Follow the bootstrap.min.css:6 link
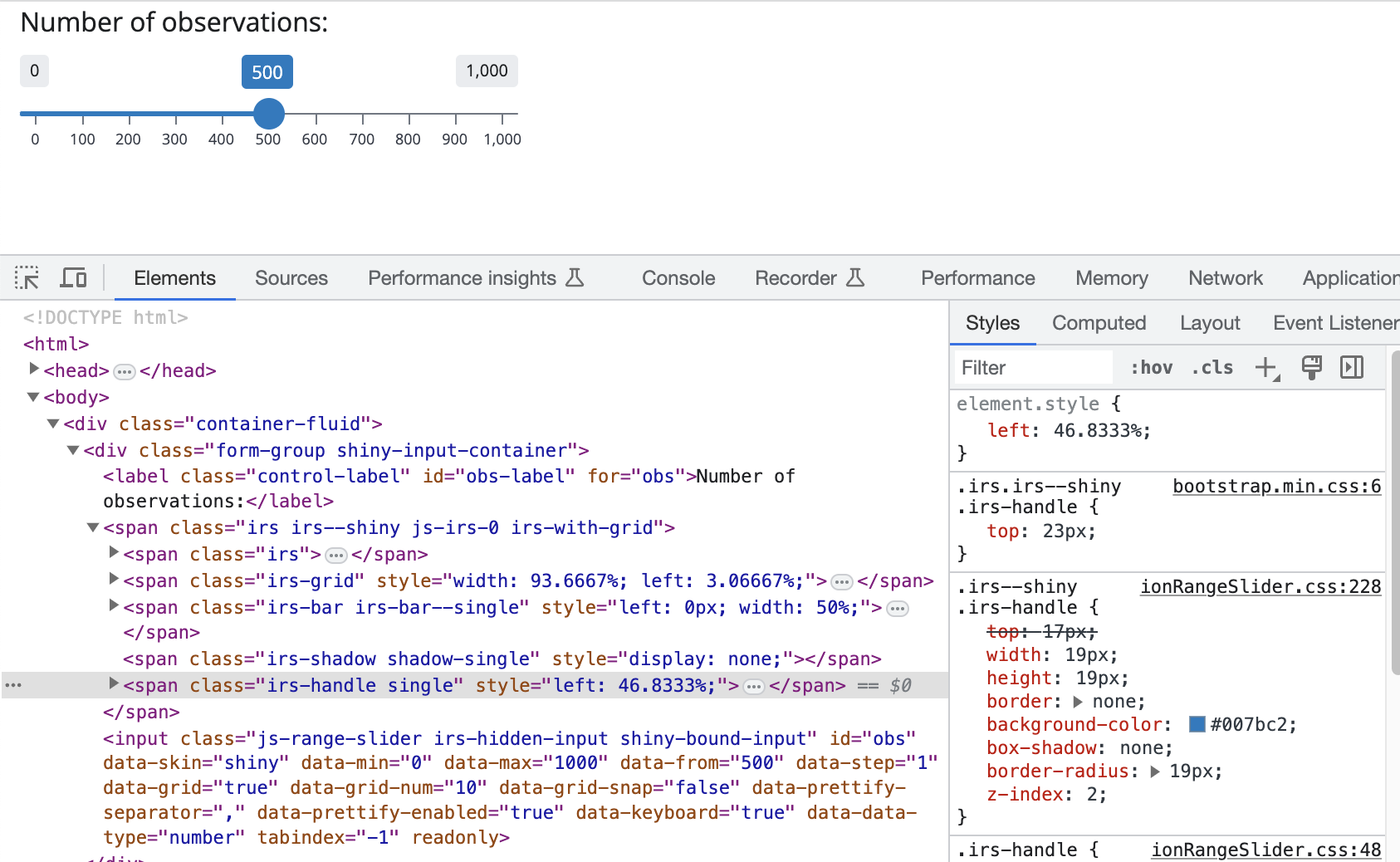 pos(1276,486)
